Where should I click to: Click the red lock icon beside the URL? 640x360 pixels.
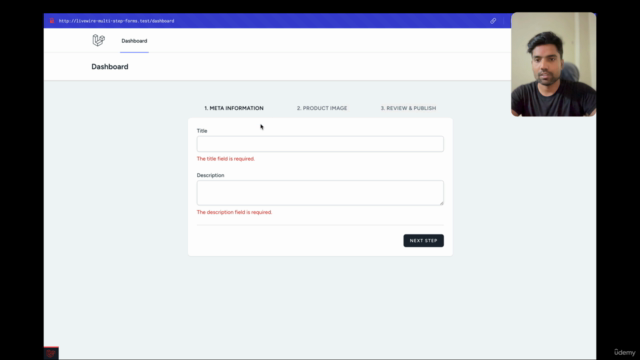[52, 21]
